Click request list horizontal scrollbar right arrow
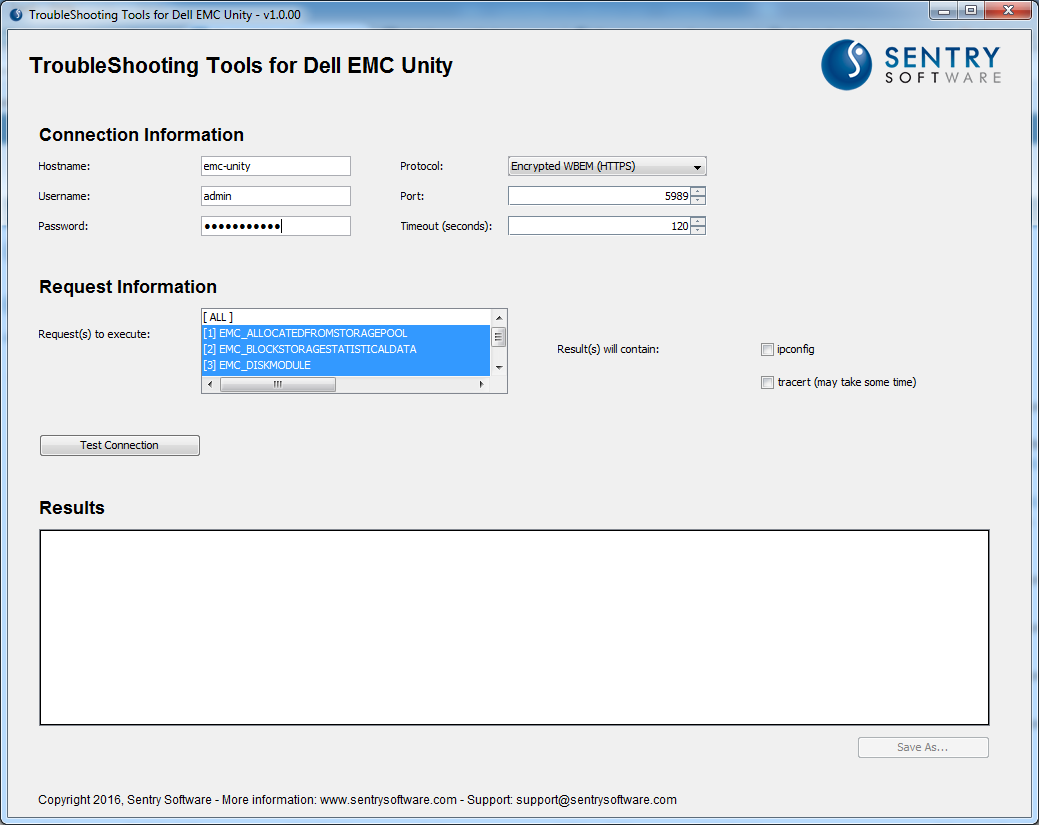This screenshot has height=825, width=1039. point(482,385)
